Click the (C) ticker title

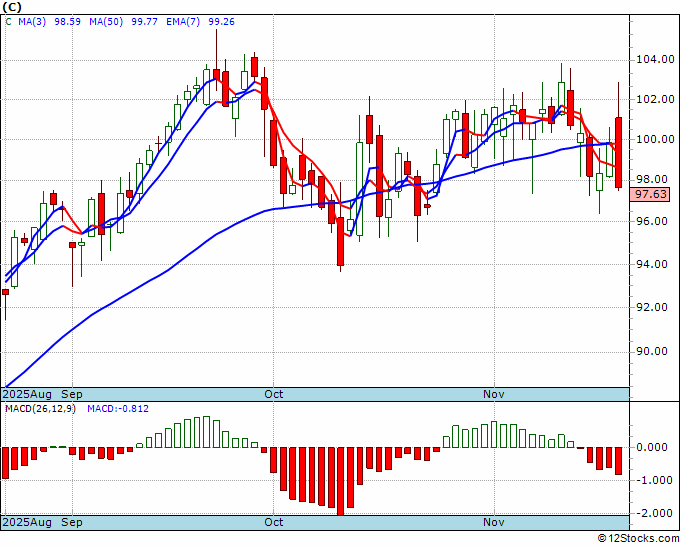(x=12, y=7)
